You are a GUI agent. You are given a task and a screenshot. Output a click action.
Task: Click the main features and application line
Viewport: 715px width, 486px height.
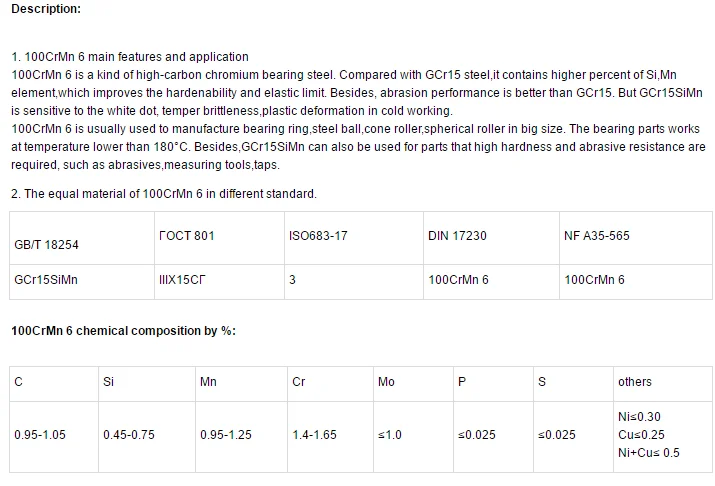pyautogui.click(x=130, y=57)
